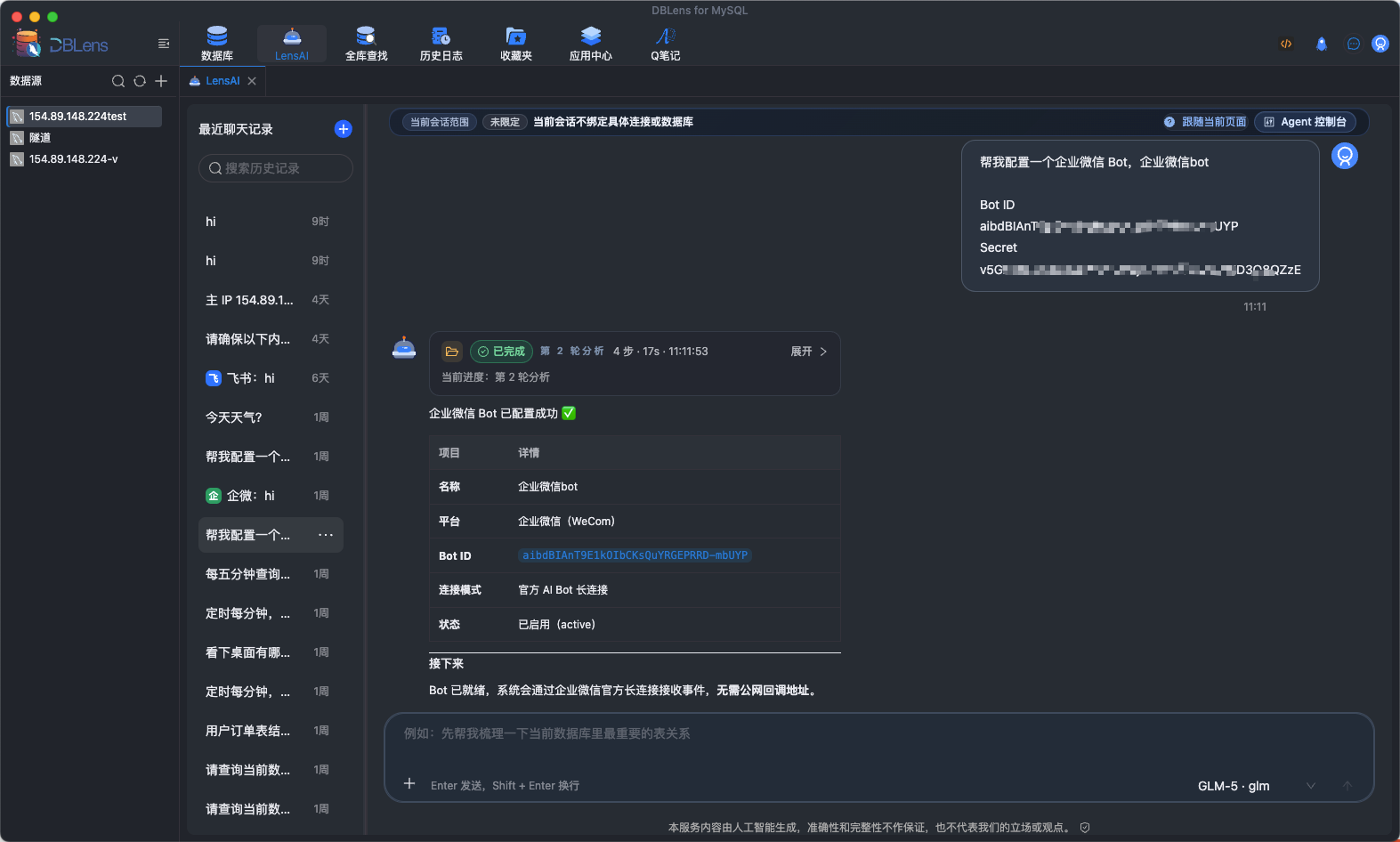Open more options for the selected 帮我配置一个 chat

coord(326,535)
